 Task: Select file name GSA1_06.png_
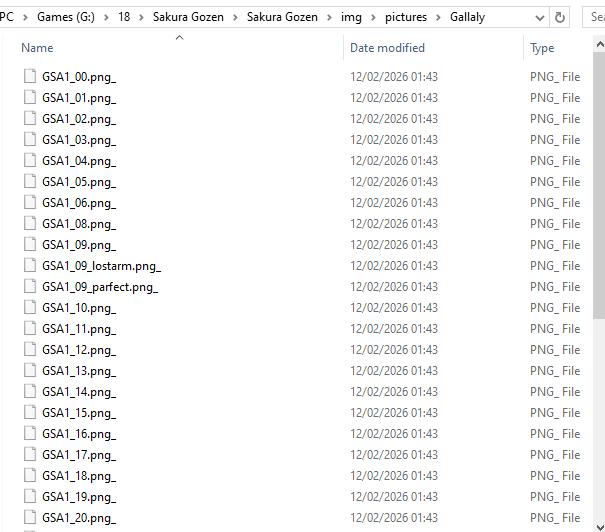pos(79,203)
